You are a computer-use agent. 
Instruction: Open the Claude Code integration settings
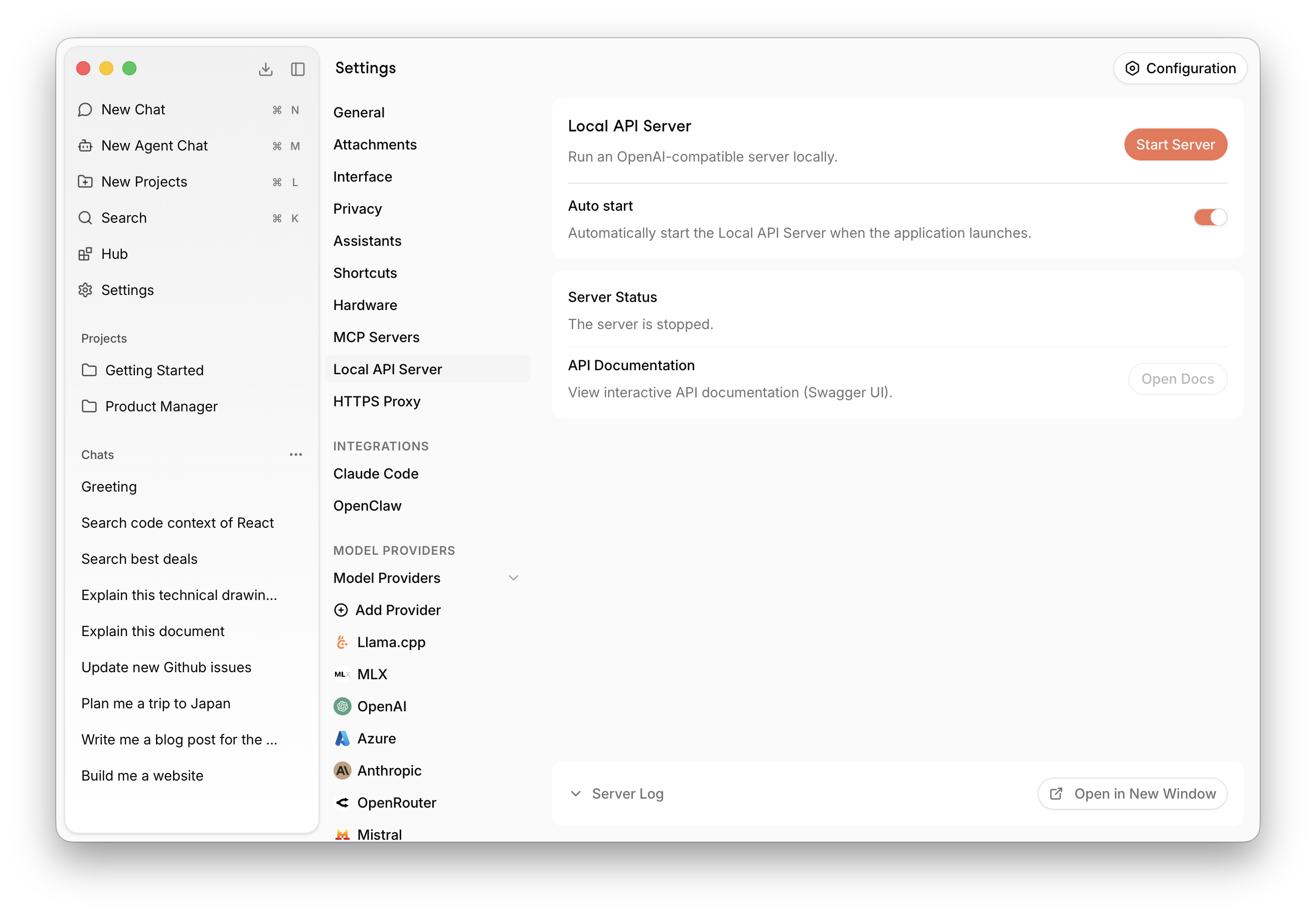click(x=376, y=474)
